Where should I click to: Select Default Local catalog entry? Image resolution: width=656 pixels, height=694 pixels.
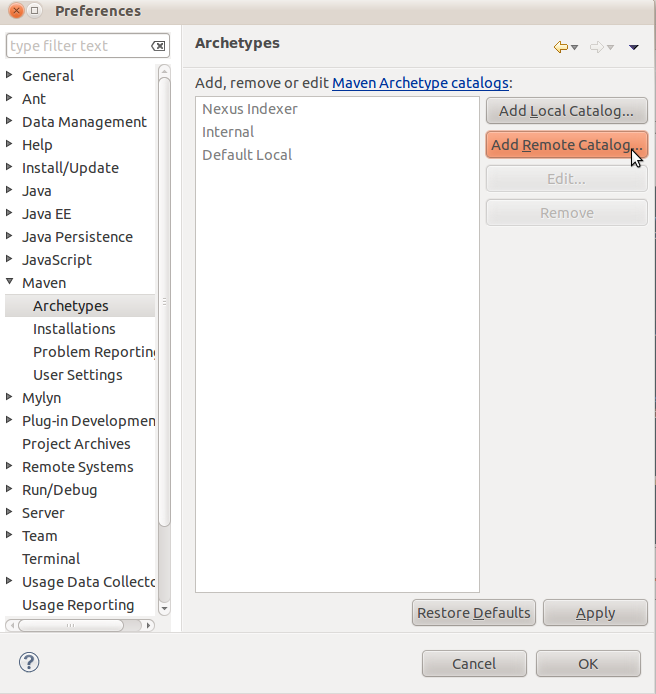(x=247, y=155)
